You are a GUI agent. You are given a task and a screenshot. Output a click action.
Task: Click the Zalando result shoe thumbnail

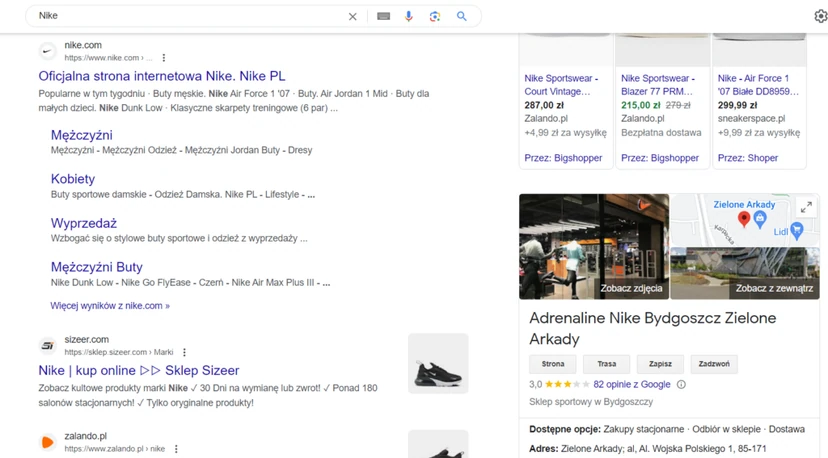coord(438,444)
